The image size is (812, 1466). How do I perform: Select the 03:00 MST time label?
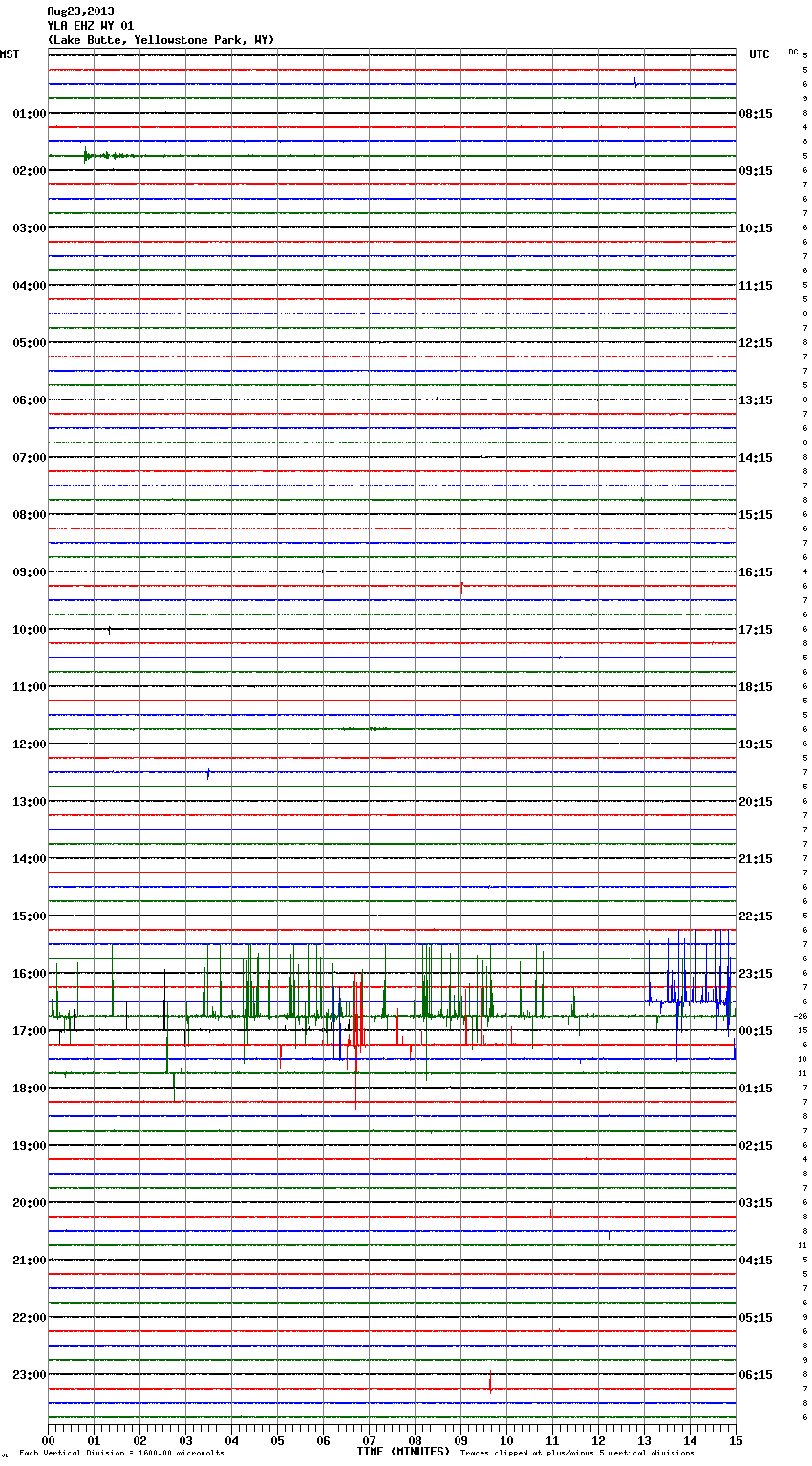(30, 228)
